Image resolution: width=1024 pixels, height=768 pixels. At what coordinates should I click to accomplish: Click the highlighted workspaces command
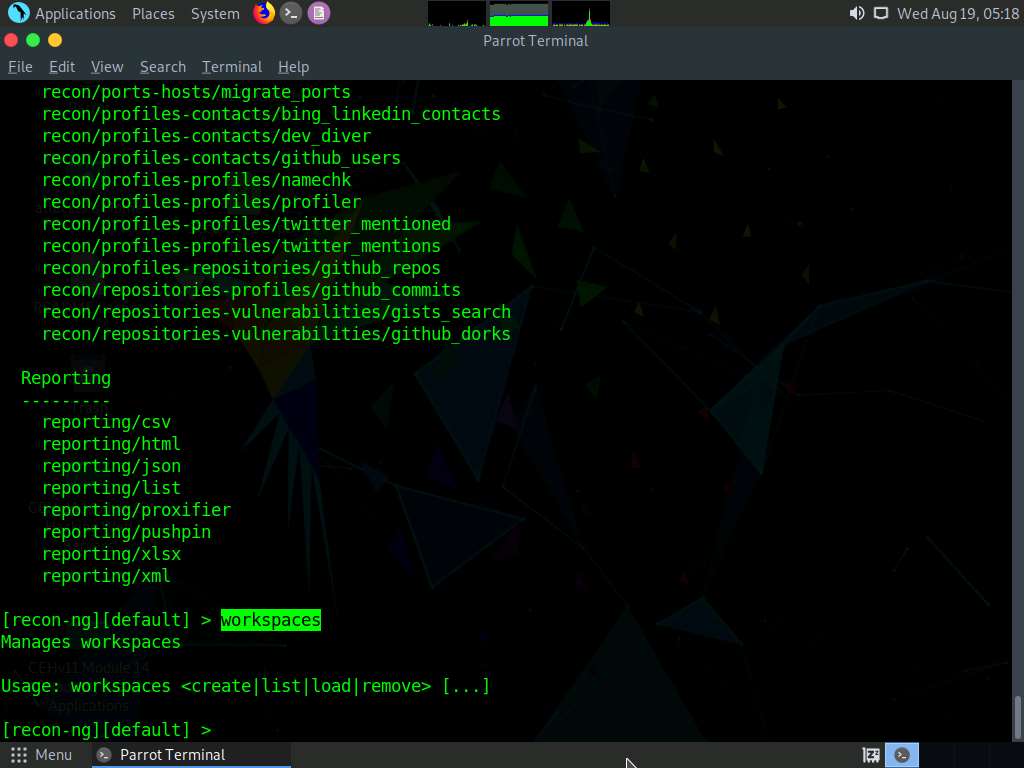tap(271, 620)
